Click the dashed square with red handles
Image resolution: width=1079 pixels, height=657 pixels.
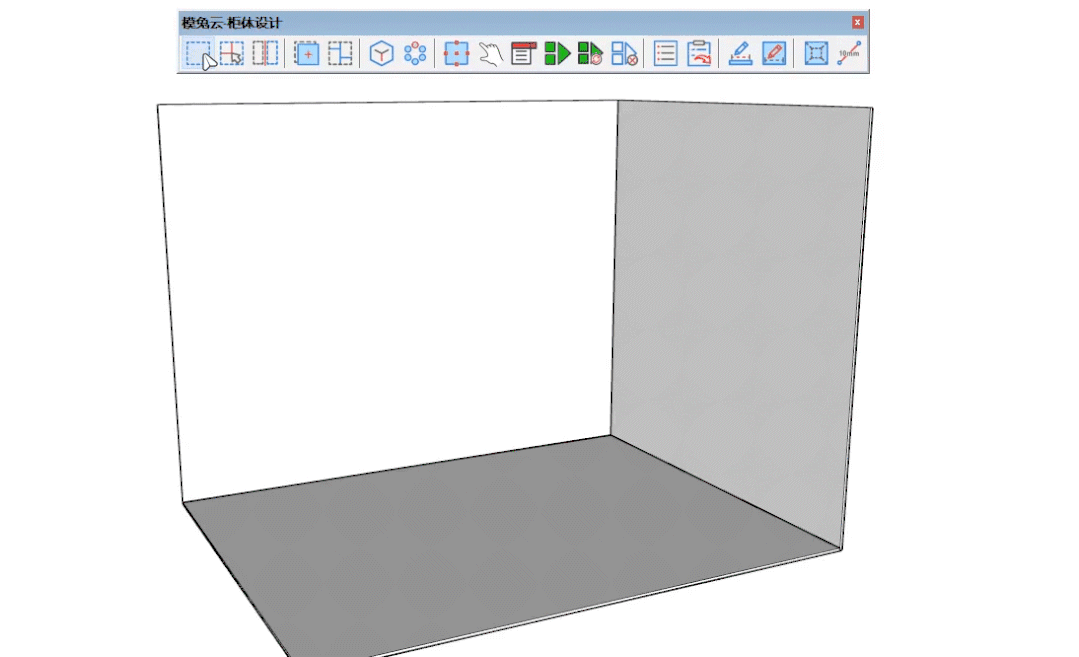point(456,53)
